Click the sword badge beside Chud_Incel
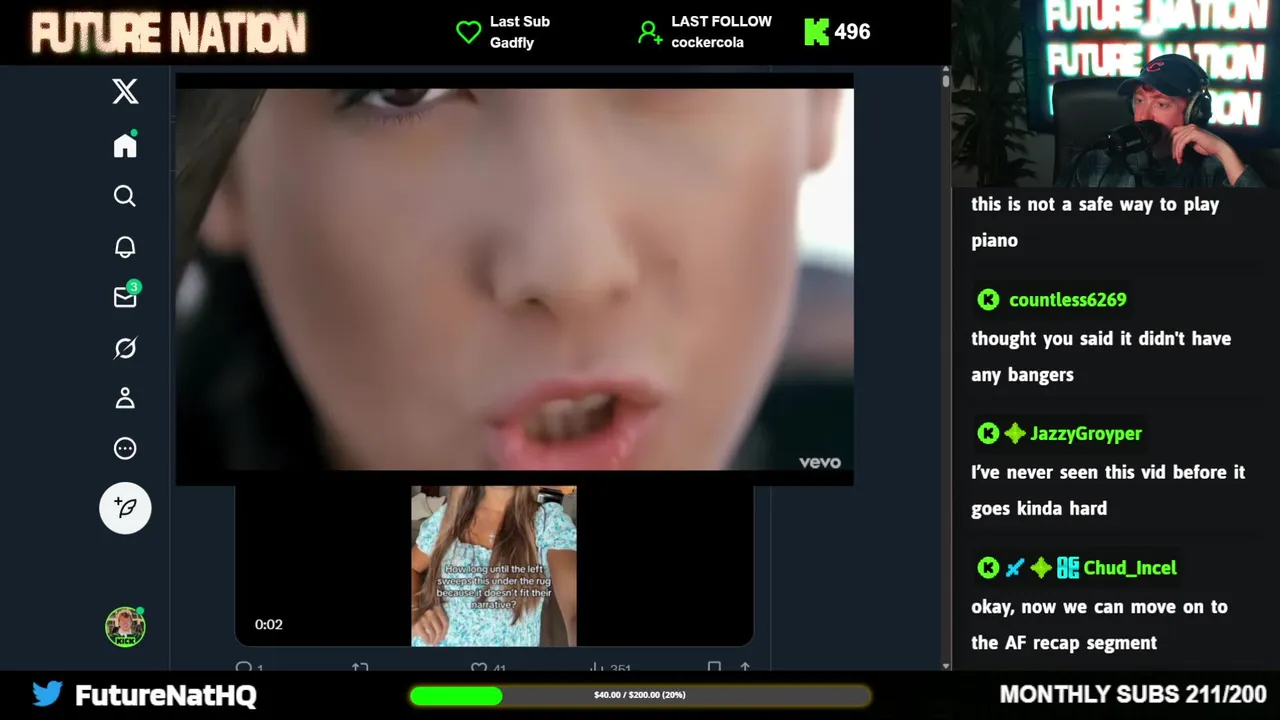1280x720 pixels. 1015,568
